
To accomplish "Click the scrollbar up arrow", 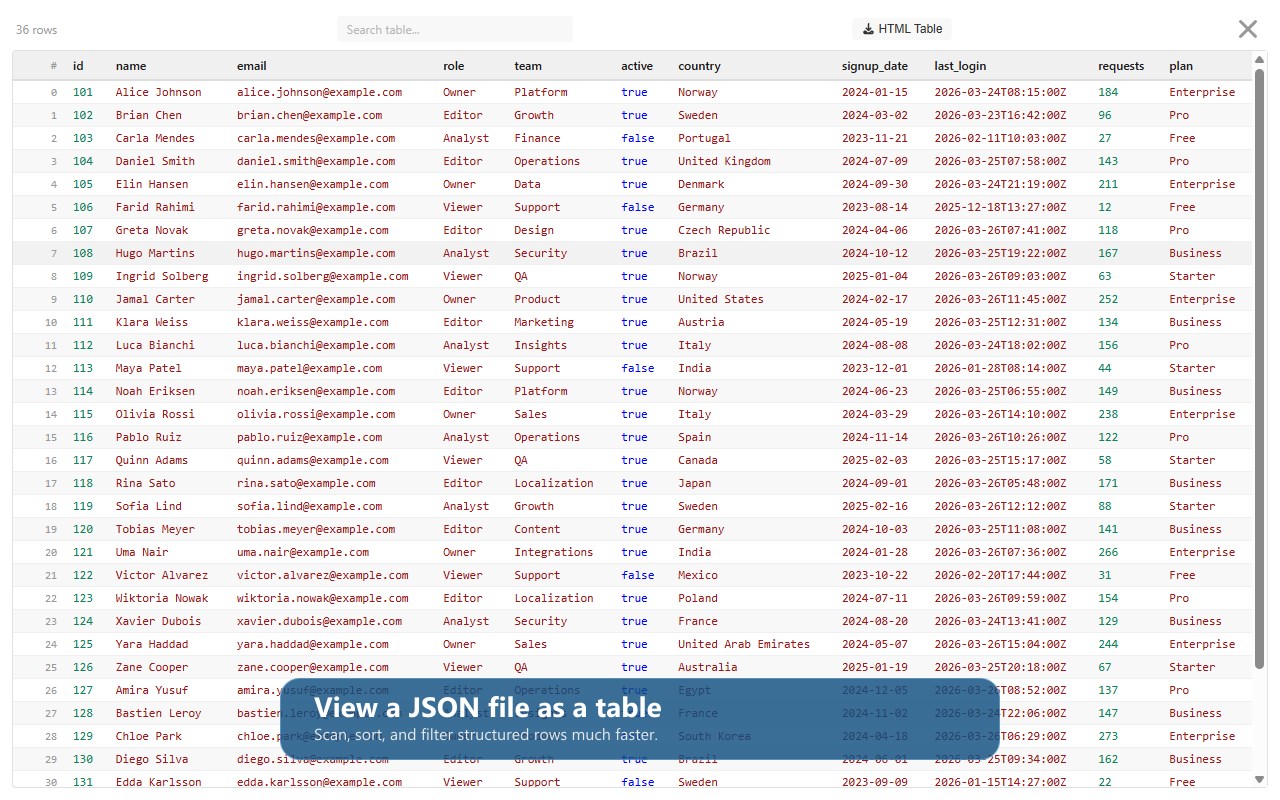I will coord(1260,58).
